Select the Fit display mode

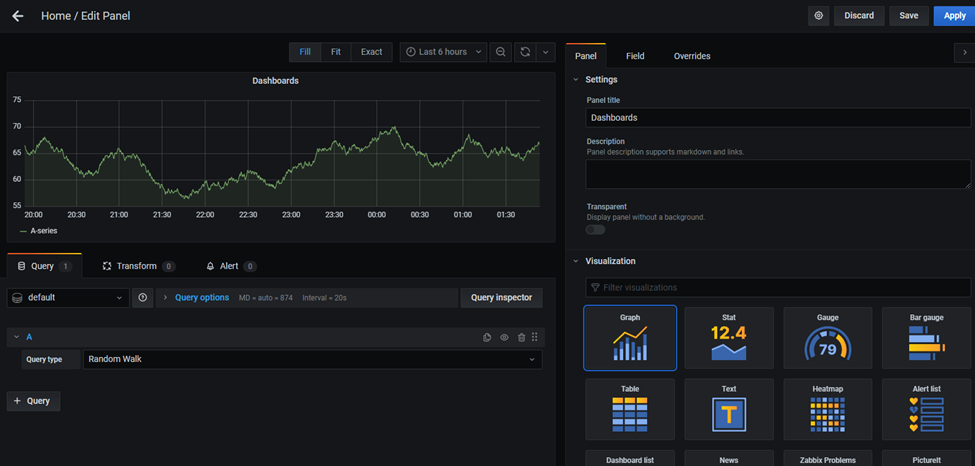[x=336, y=52]
